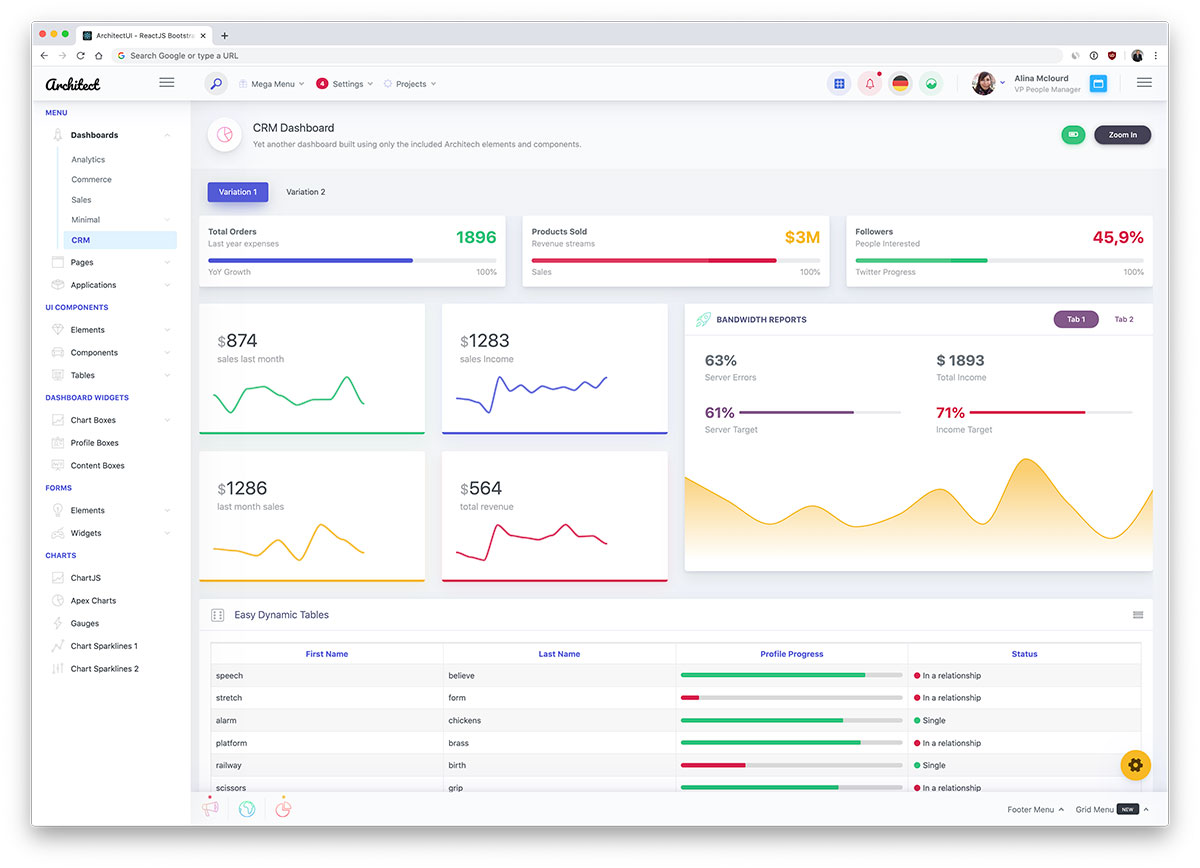Image resolution: width=1200 pixels, height=868 pixels.
Task: Select the globe icon in the footer
Action: [x=246, y=808]
